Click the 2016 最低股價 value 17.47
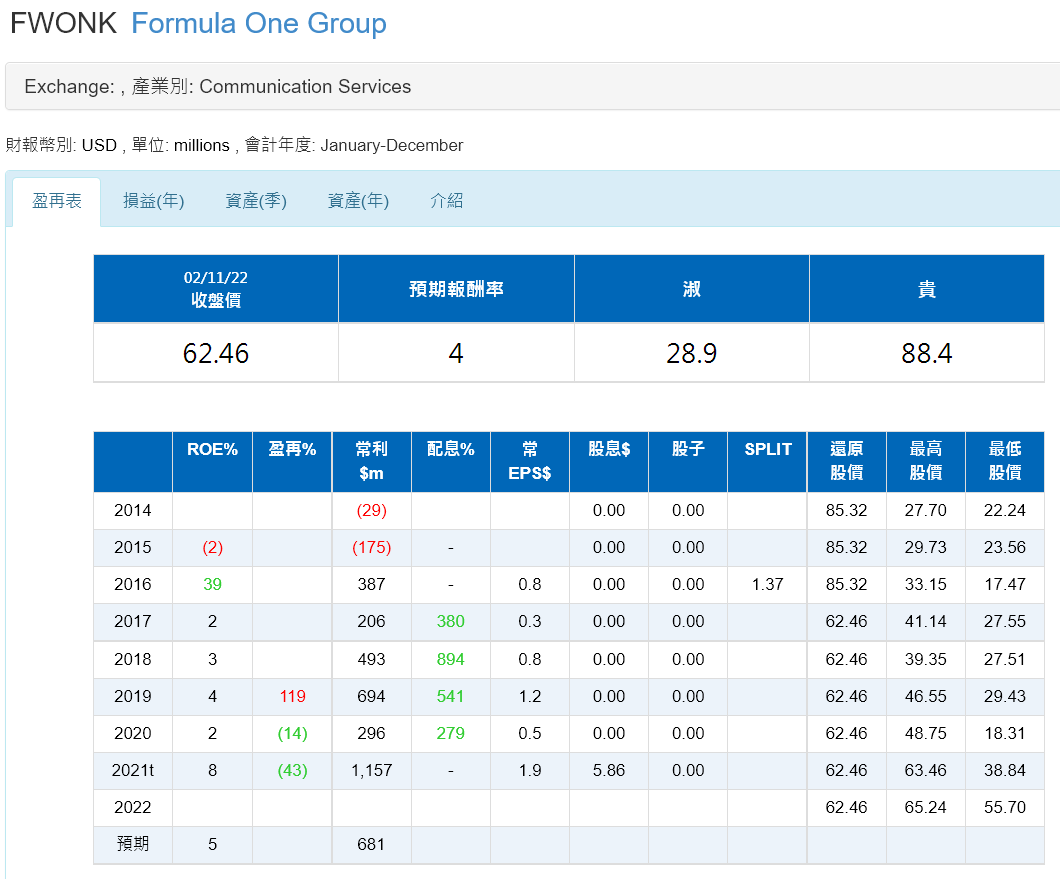The image size is (1060, 879). click(1005, 585)
